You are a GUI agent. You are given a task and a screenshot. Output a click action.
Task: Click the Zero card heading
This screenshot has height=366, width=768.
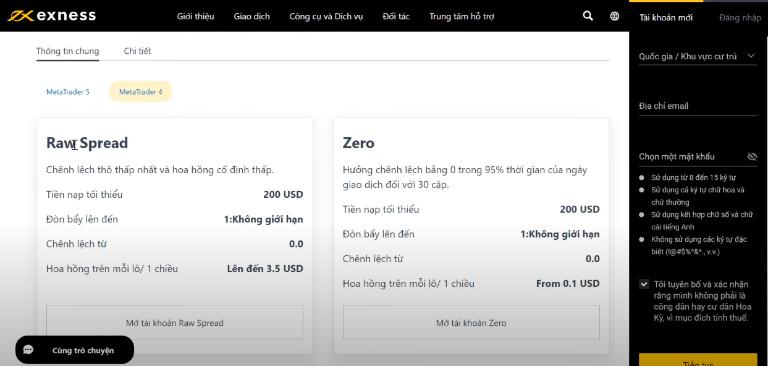(x=359, y=143)
